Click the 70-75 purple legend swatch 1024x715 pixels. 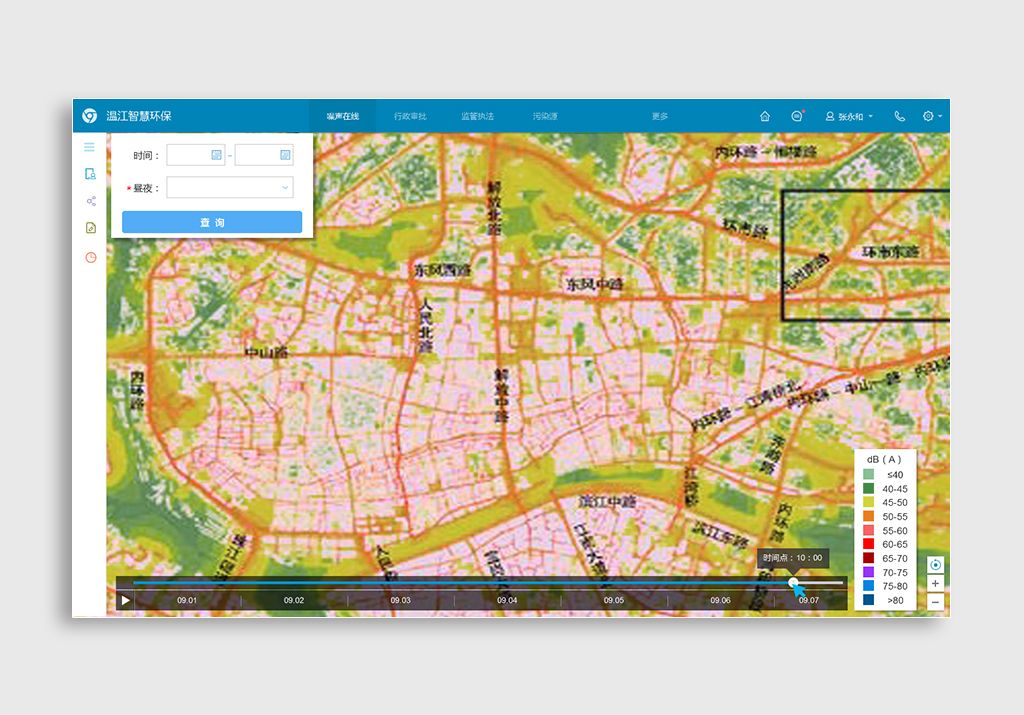click(869, 572)
